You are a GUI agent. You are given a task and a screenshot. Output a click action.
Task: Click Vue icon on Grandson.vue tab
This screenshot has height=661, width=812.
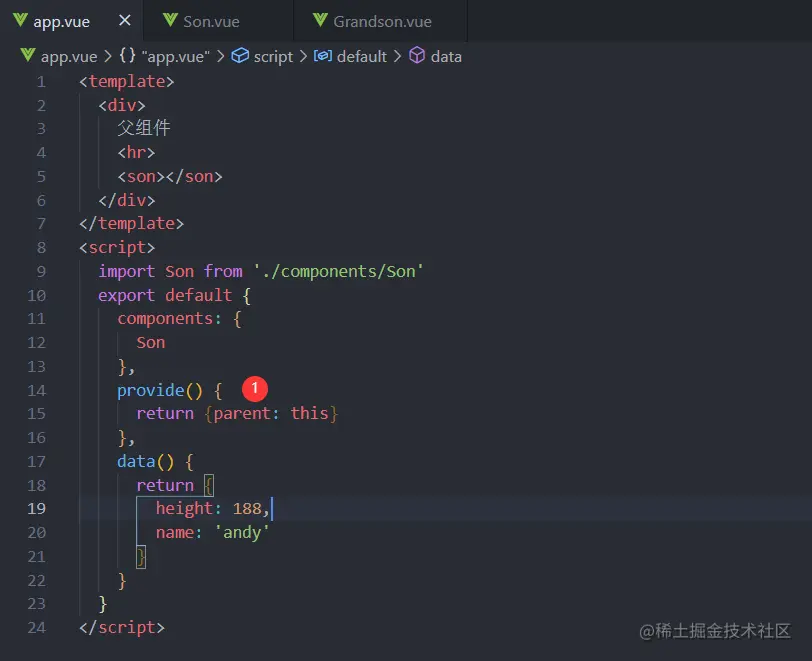point(321,20)
